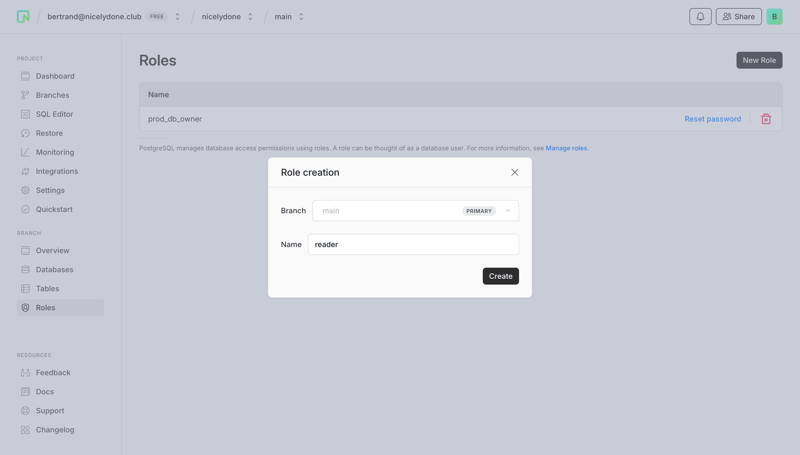Open Feedback link

(x=53, y=373)
